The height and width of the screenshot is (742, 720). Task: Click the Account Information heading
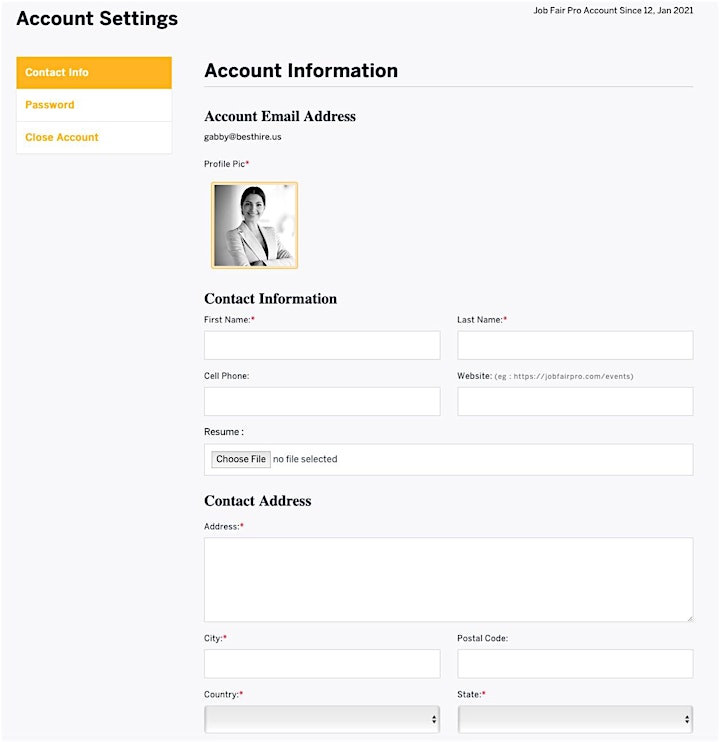pos(301,71)
